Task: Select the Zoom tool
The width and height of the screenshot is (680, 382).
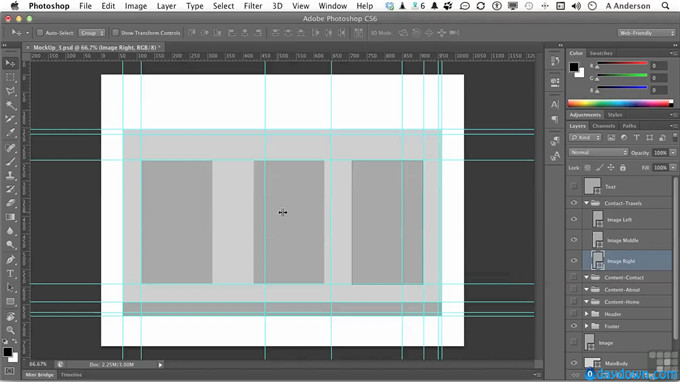Action: tap(10, 330)
